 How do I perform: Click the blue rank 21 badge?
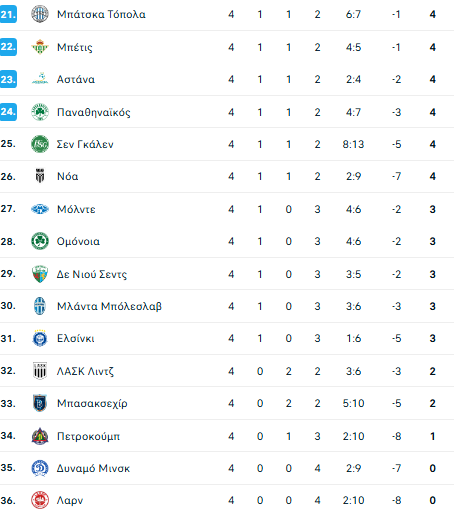point(8,14)
